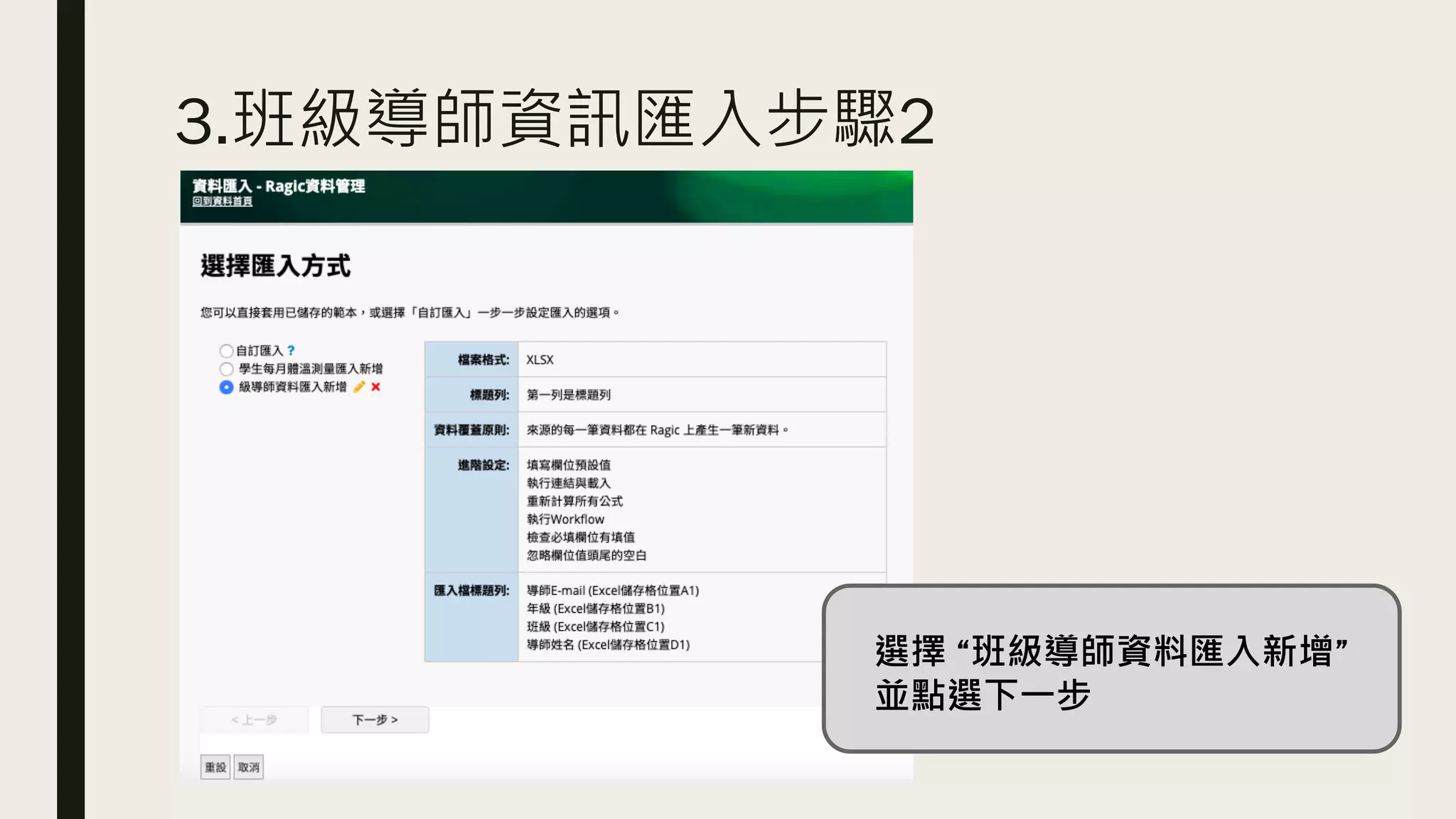This screenshot has width=1456, height=819.
Task: Click the 導師E-mail (Excel儲存格位置A1) entry
Action: tap(613, 591)
